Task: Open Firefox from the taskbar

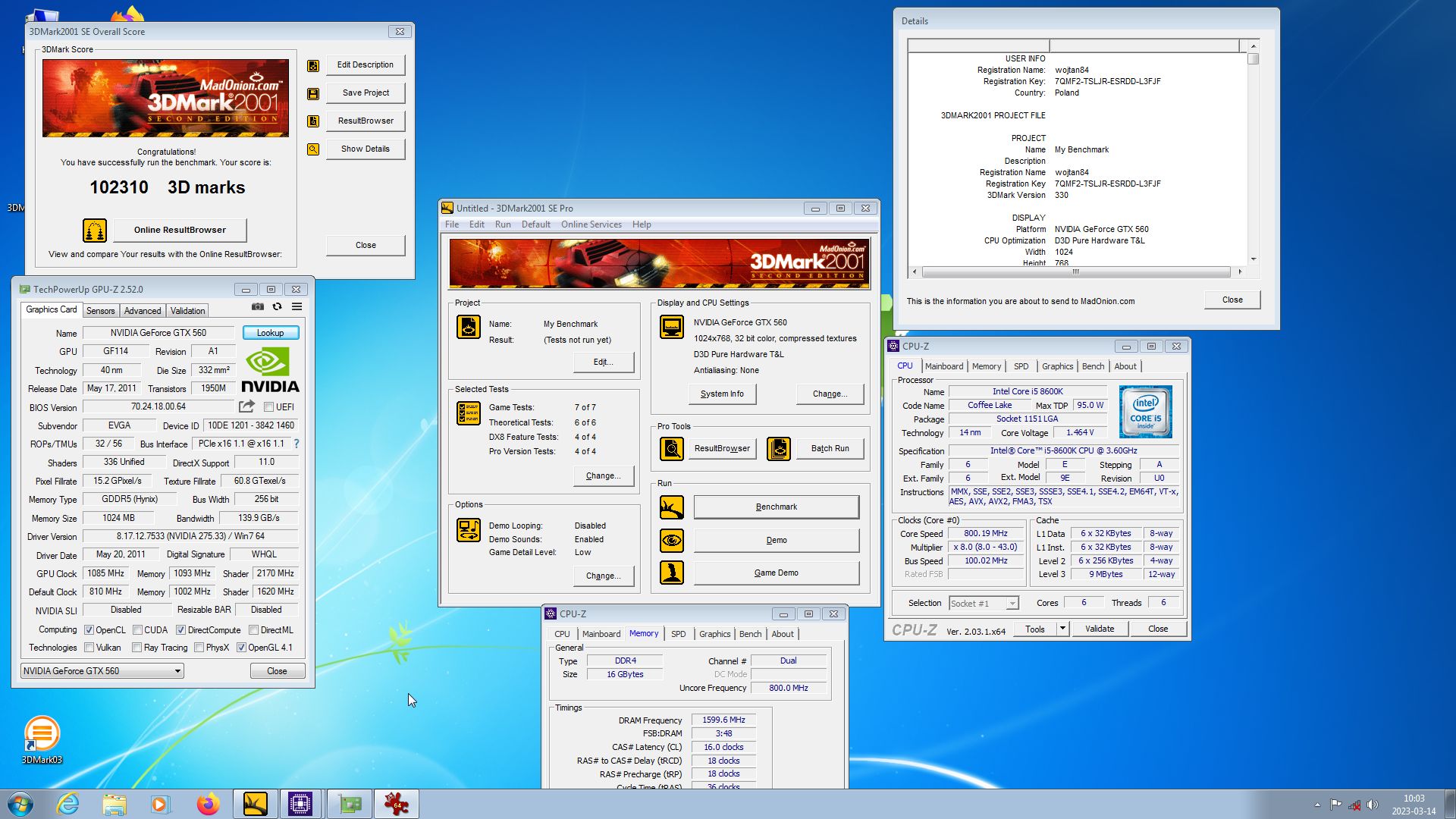Action: click(x=208, y=804)
